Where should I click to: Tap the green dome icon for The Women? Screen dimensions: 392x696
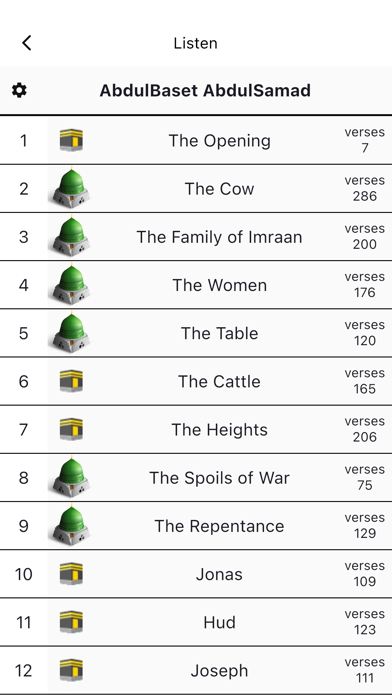[71, 285]
